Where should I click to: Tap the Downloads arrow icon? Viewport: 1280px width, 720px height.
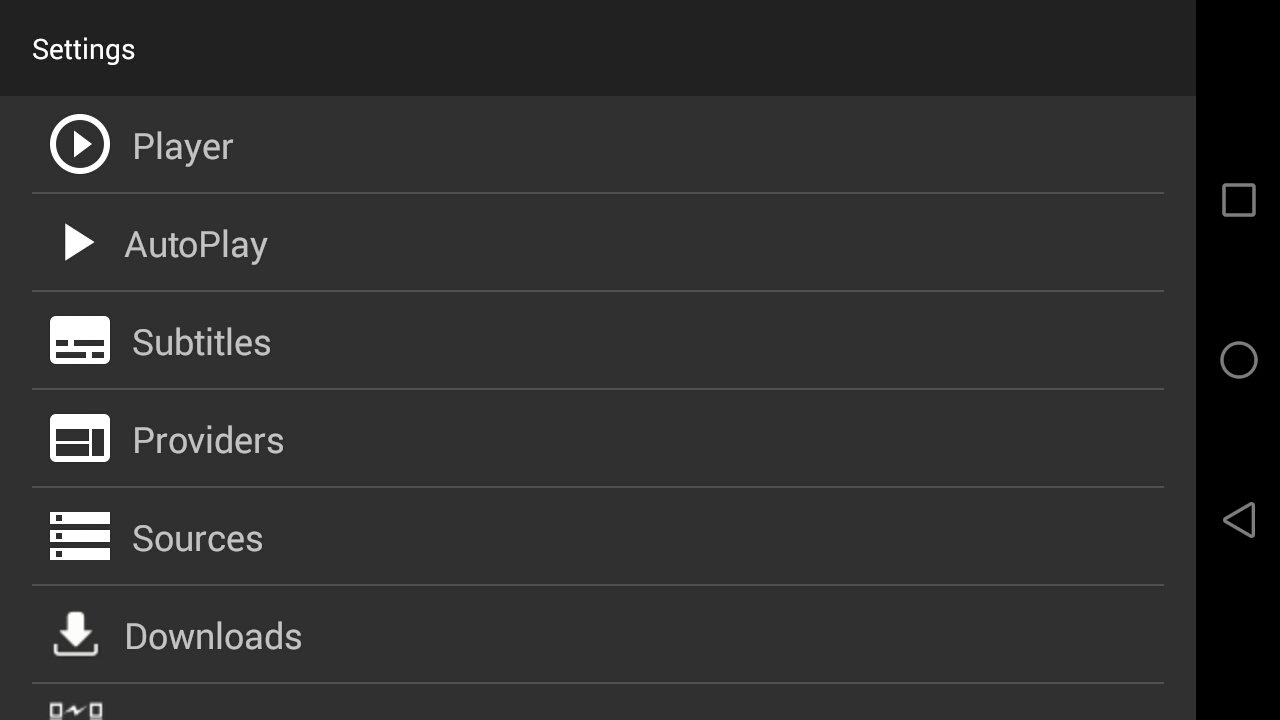75,634
